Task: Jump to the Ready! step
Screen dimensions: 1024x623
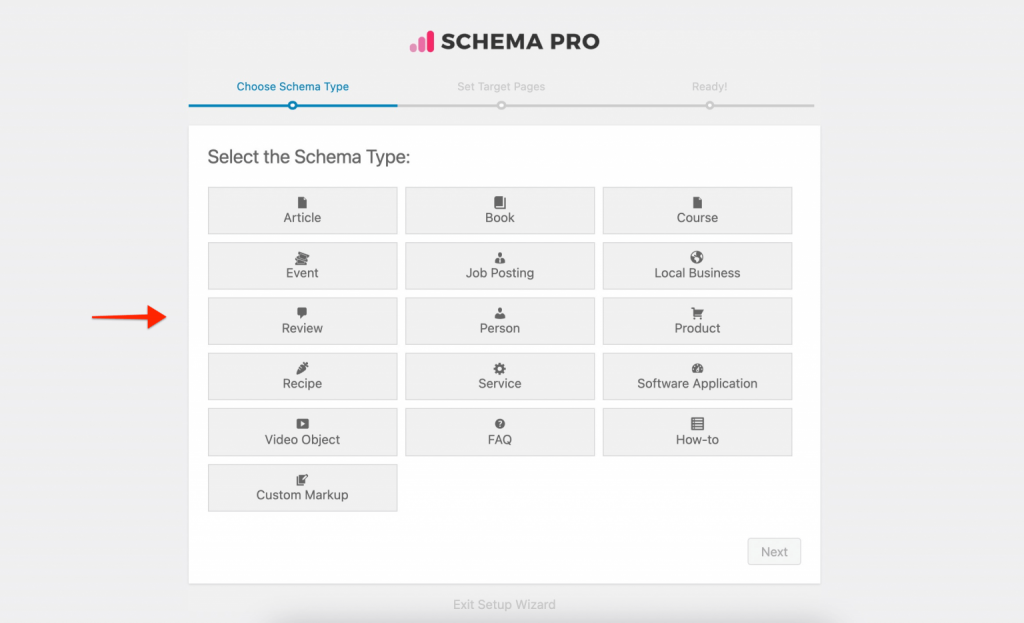Action: point(709,87)
